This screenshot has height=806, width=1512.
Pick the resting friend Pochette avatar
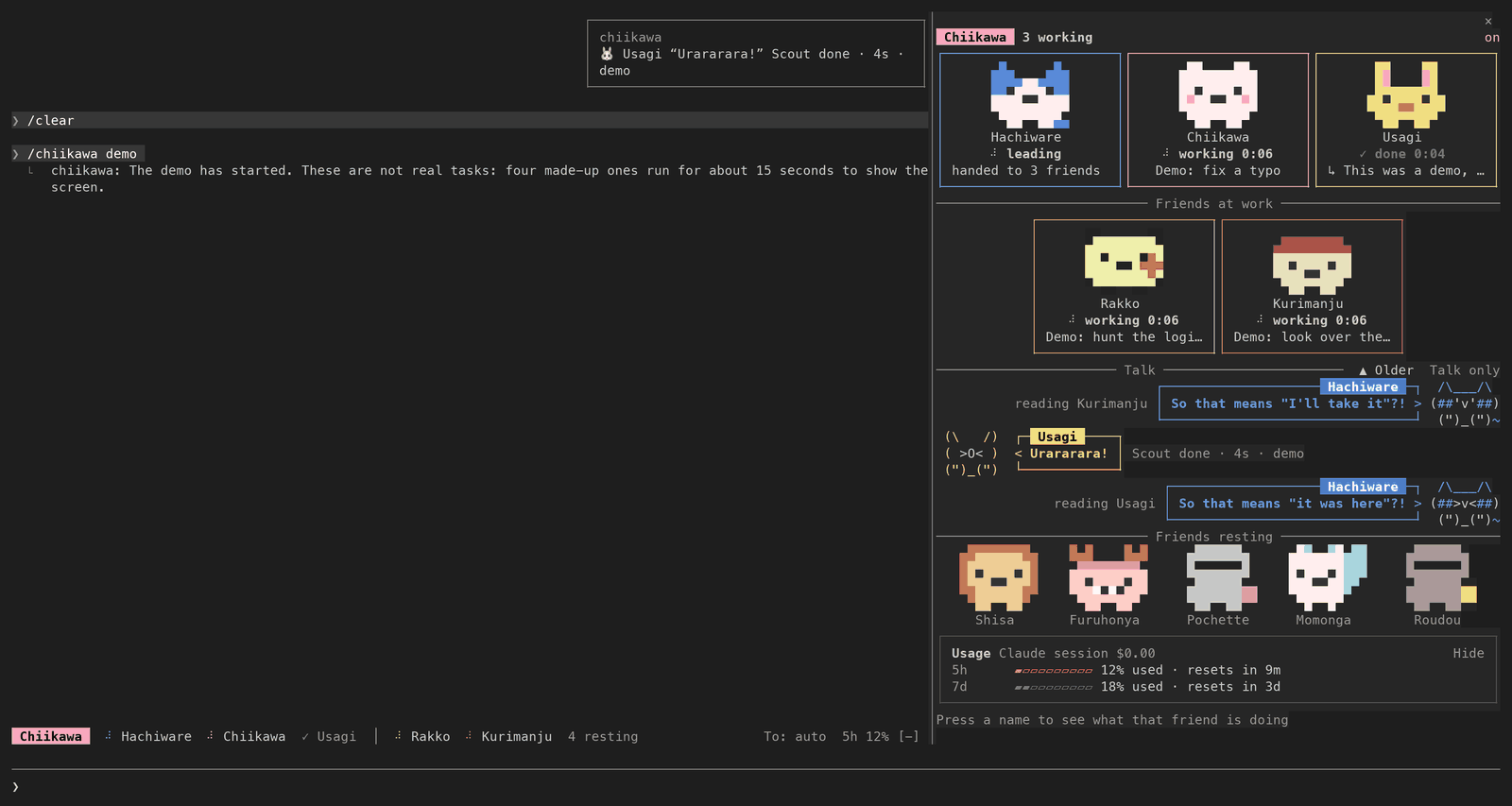click(x=1221, y=577)
